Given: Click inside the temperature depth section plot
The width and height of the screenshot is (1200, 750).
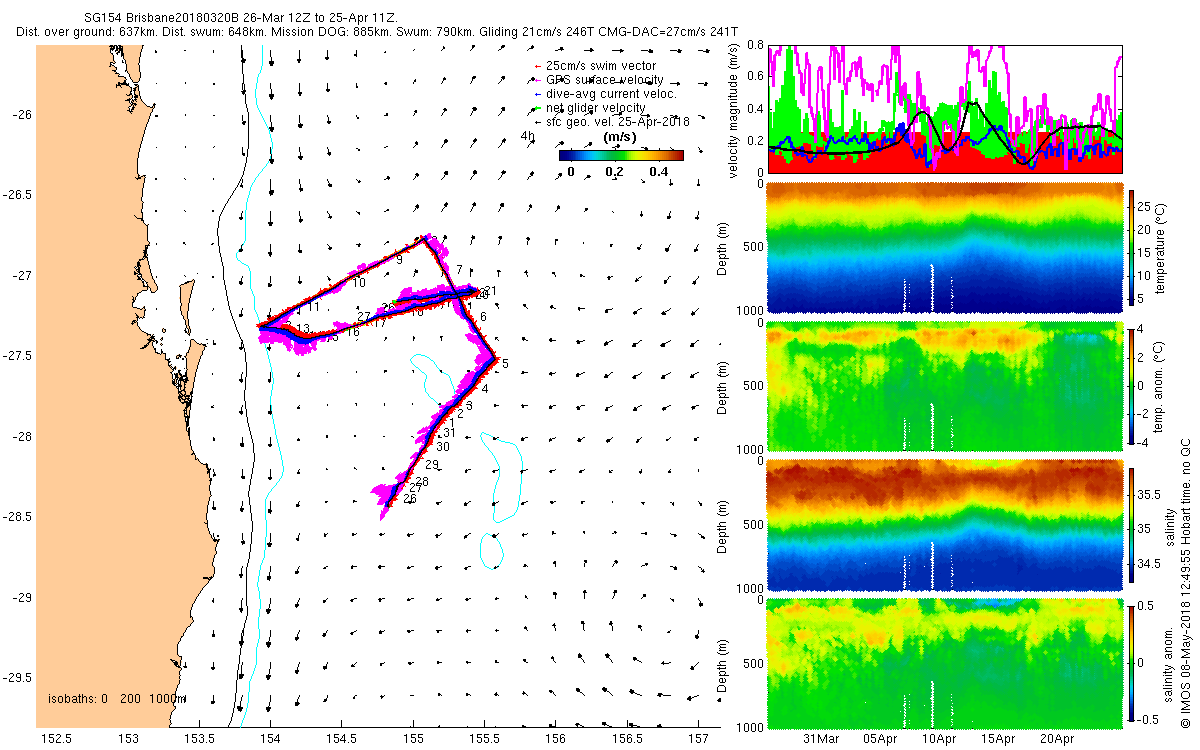Looking at the screenshot, I should (944, 247).
